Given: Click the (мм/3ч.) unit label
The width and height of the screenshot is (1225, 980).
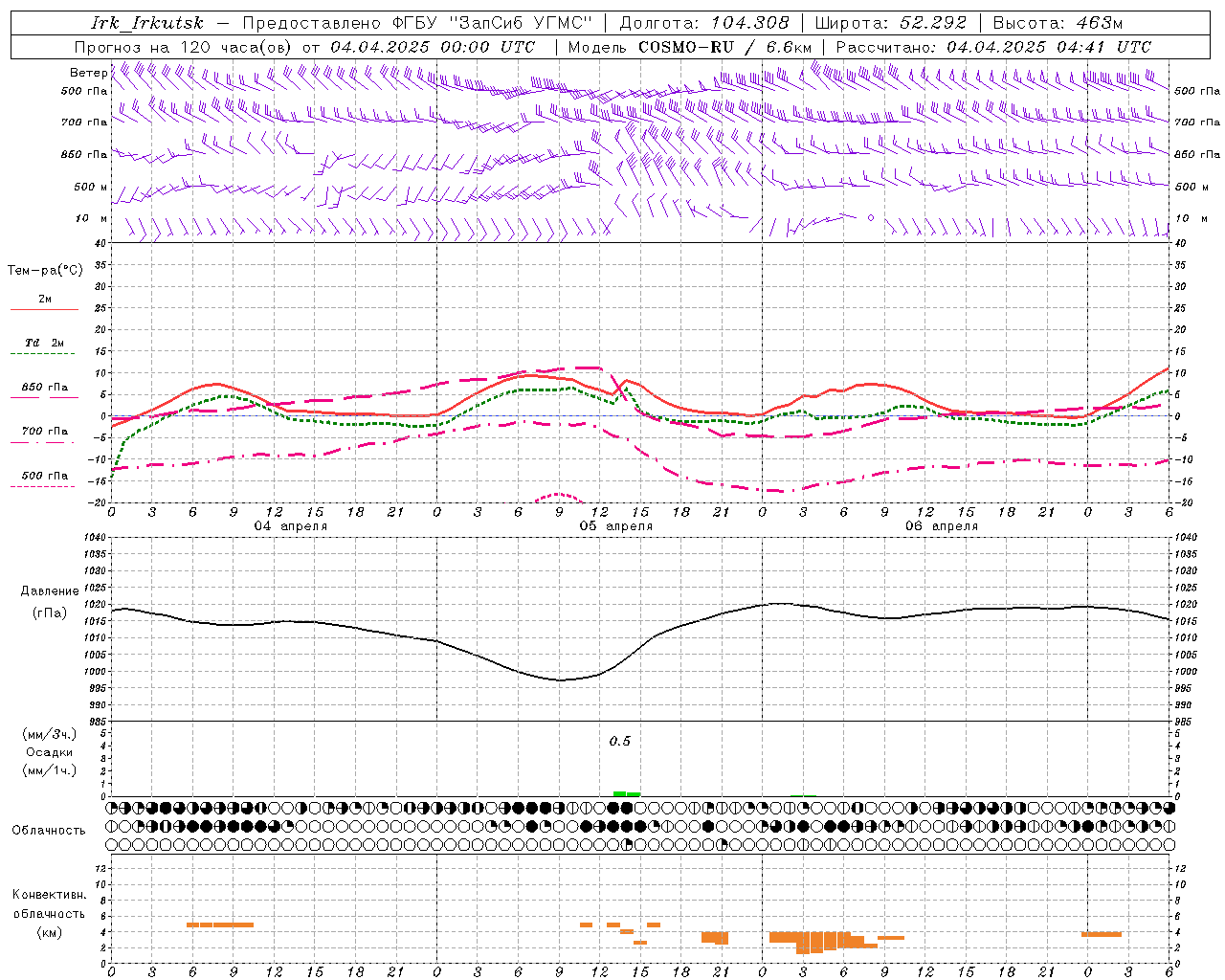Looking at the screenshot, I should tap(50, 734).
